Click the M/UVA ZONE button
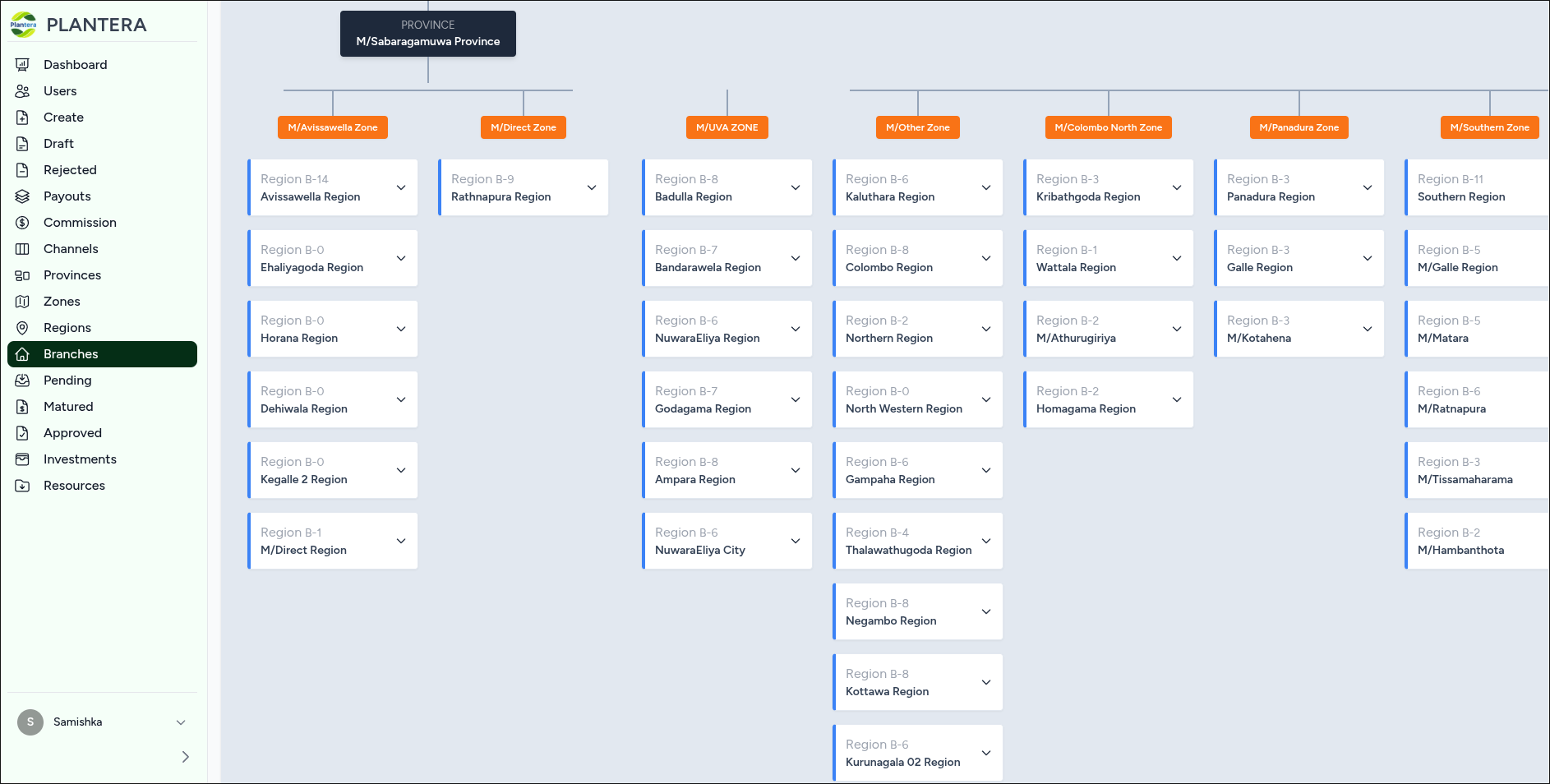 click(727, 127)
